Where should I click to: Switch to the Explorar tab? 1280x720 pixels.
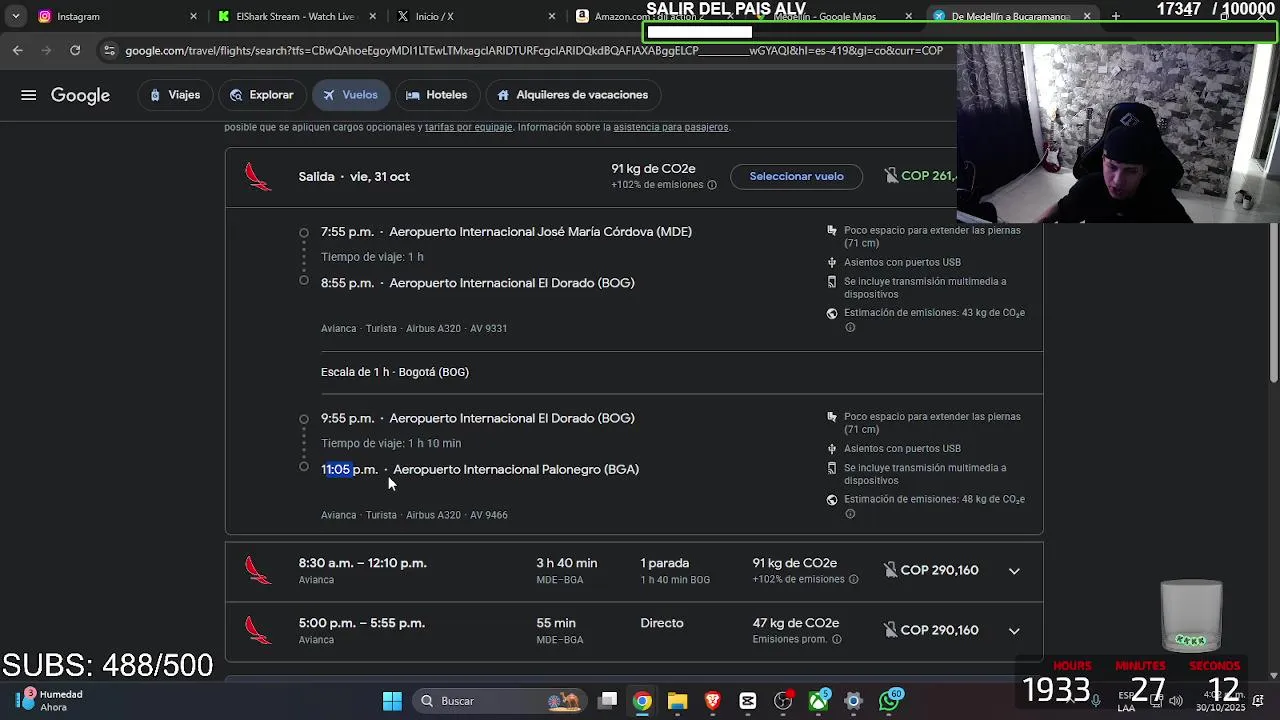coord(262,95)
